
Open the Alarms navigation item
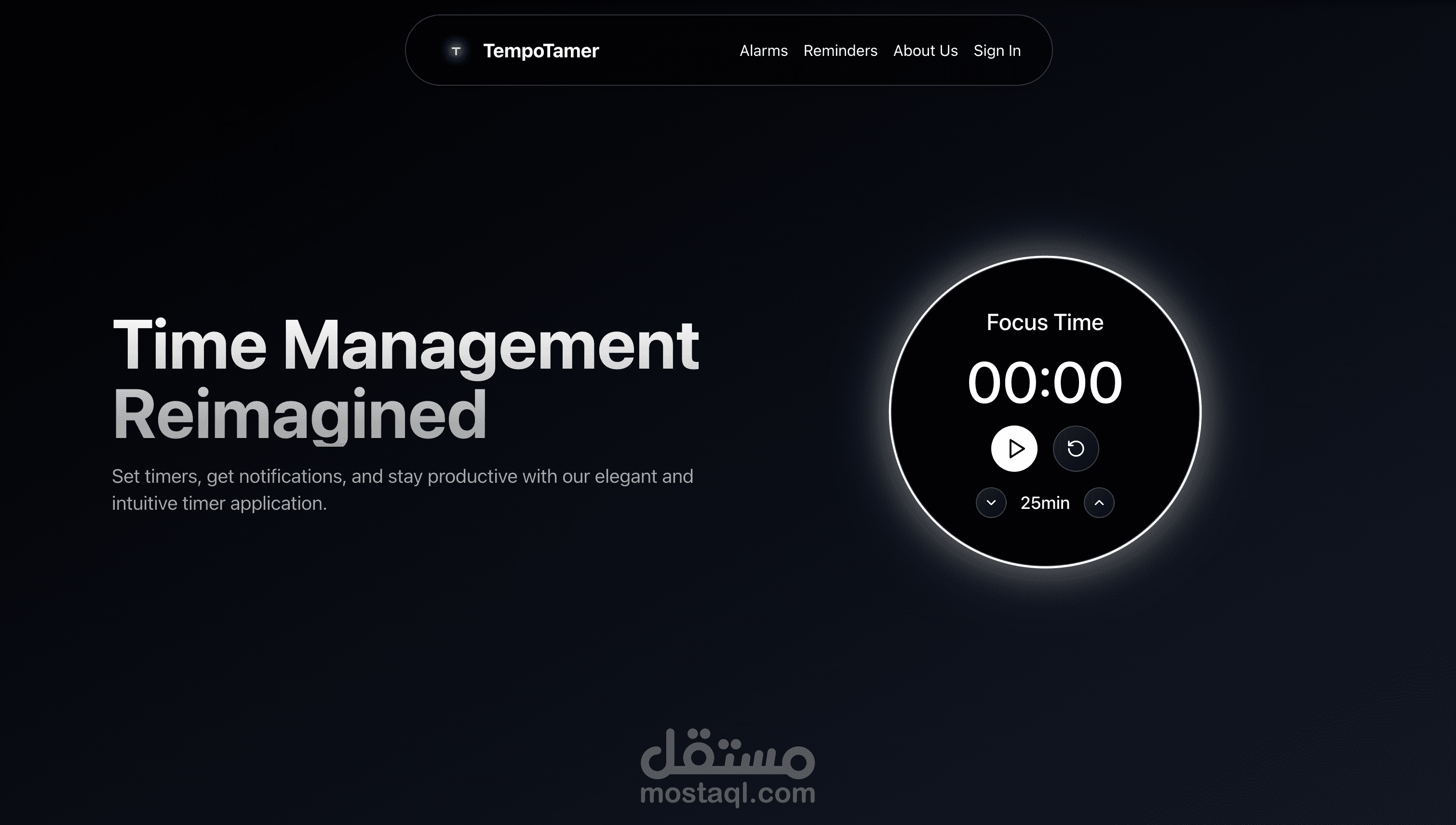763,50
